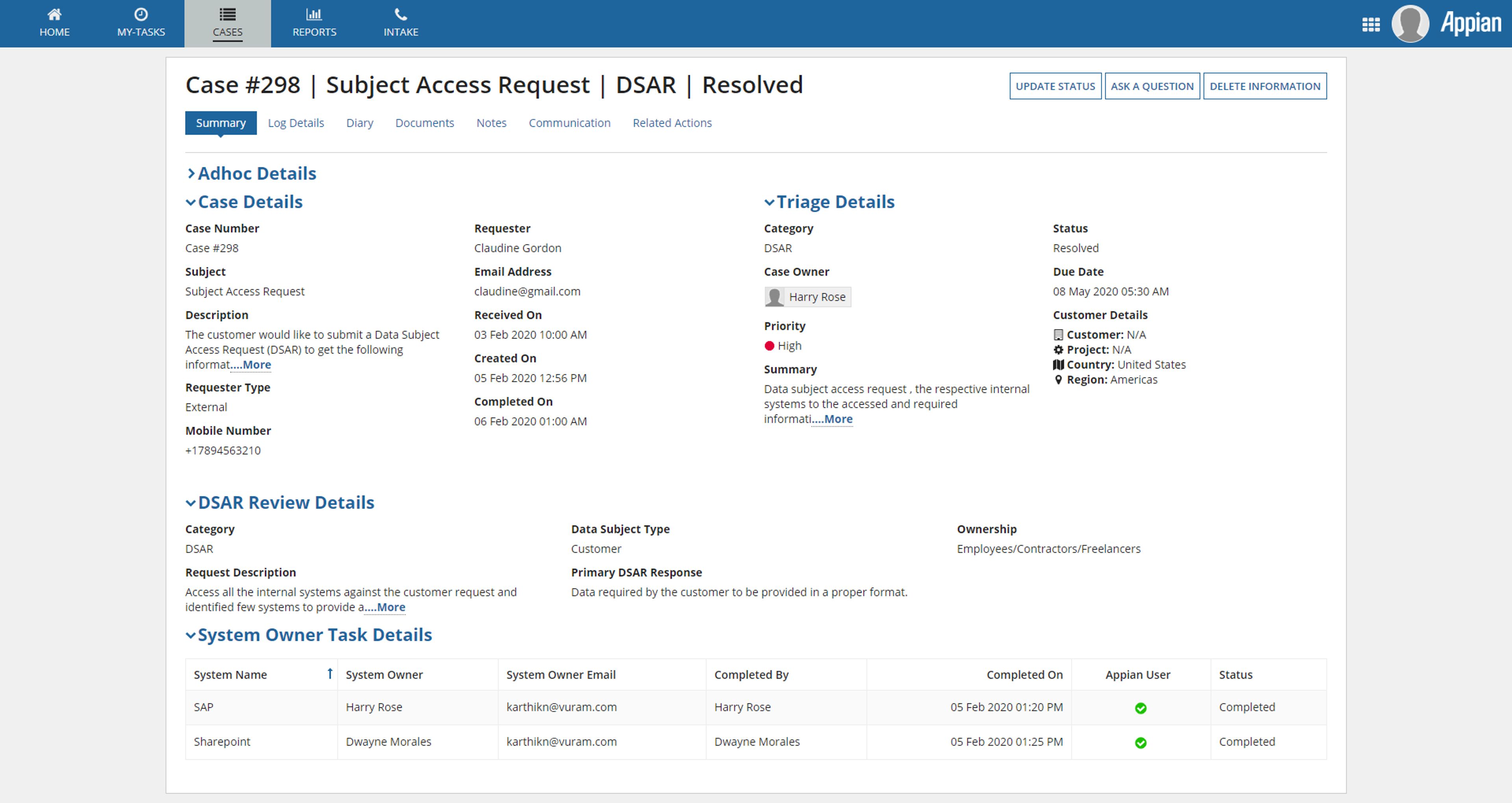Click Completed status in Sharepoint row
This screenshot has height=803, width=1512.
click(1247, 741)
